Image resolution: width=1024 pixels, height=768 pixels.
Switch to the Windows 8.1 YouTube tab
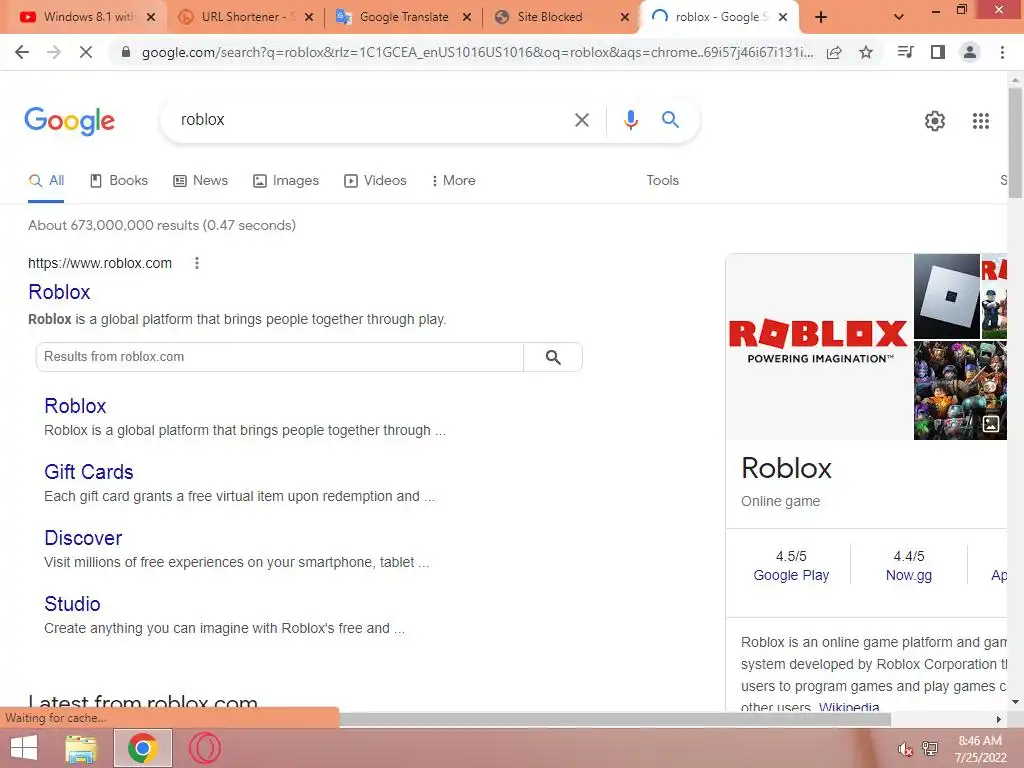click(82, 17)
